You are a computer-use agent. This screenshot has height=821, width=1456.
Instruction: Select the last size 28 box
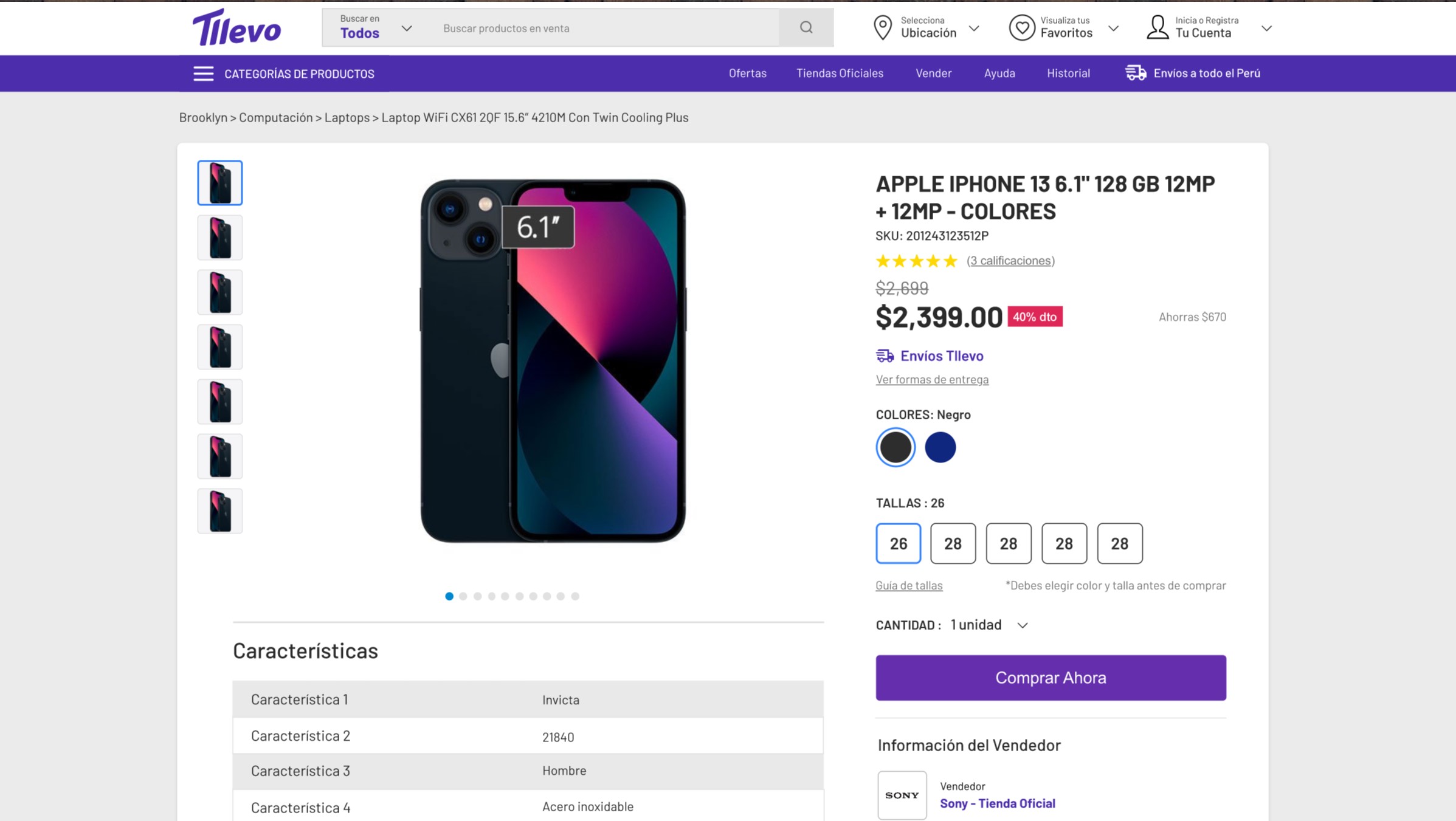[x=1120, y=543]
